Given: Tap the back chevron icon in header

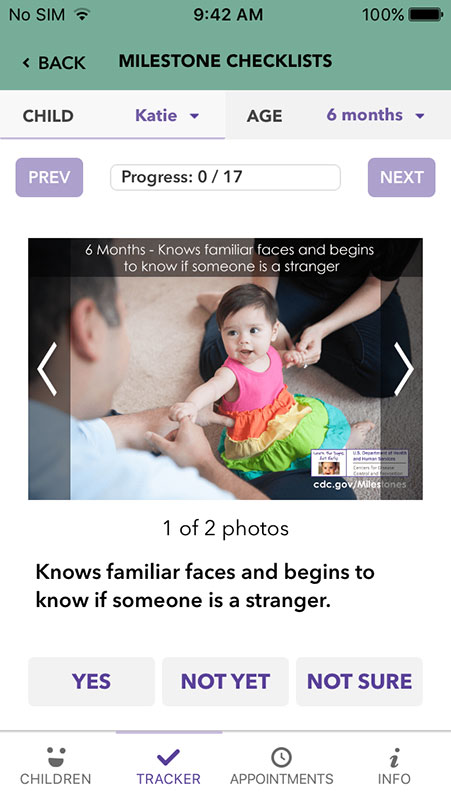Looking at the screenshot, I should 26,63.
